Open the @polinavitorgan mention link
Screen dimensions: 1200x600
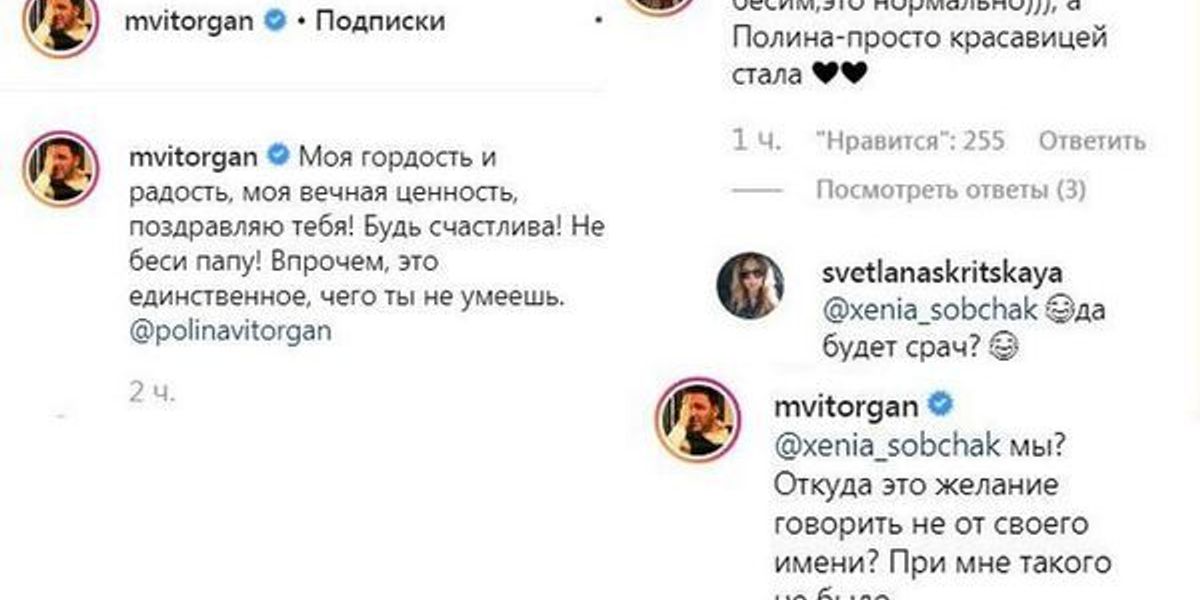(x=230, y=331)
